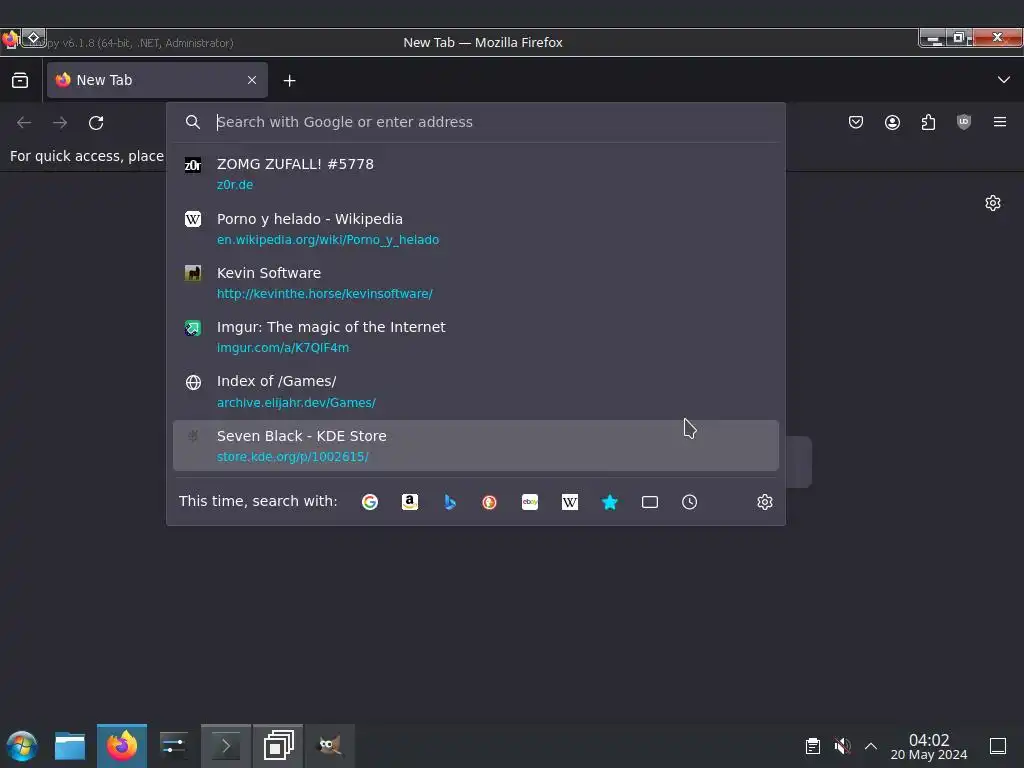Open the clipboard tray icon
The height and width of the screenshot is (768, 1024).
click(812, 746)
